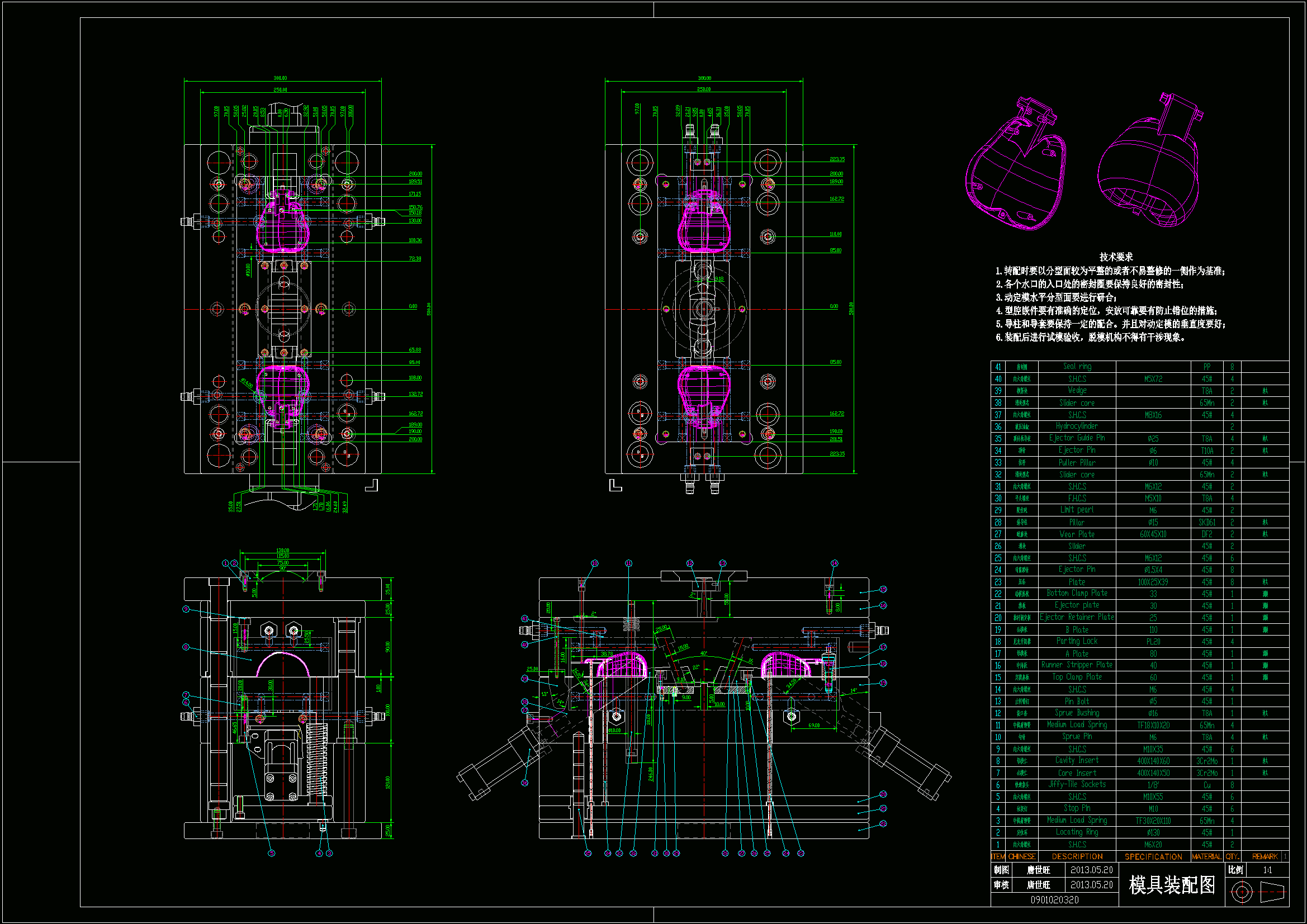1307x924 pixels.
Task: Click the SPECIFICATION column header
Action: click(1153, 856)
